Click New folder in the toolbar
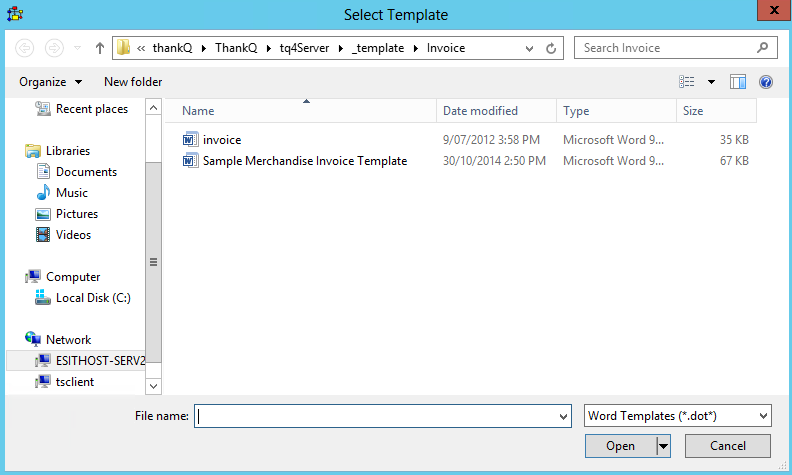Screen dimensions: 792x475 (132, 82)
